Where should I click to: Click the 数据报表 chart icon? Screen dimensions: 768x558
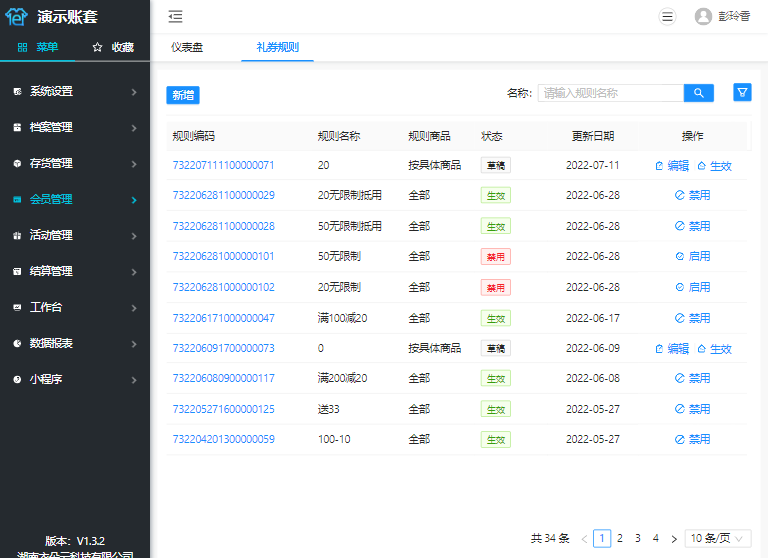click(18, 343)
